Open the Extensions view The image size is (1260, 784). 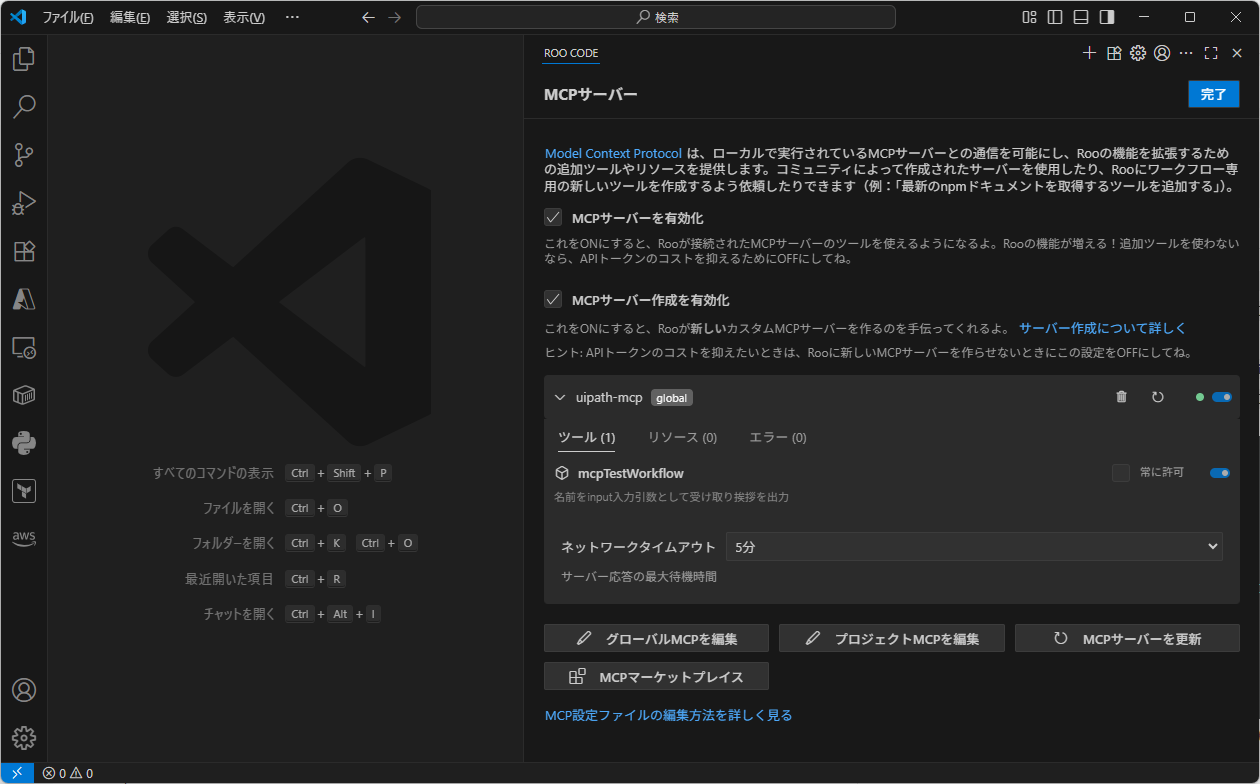tap(24, 251)
